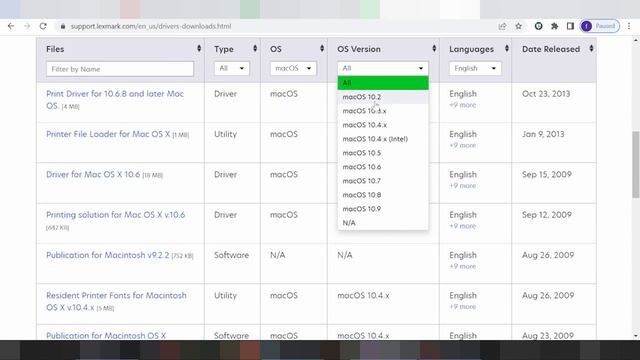The image size is (640, 360).
Task: Open the OS filter dropdown set to macOS
Action: coord(293,68)
